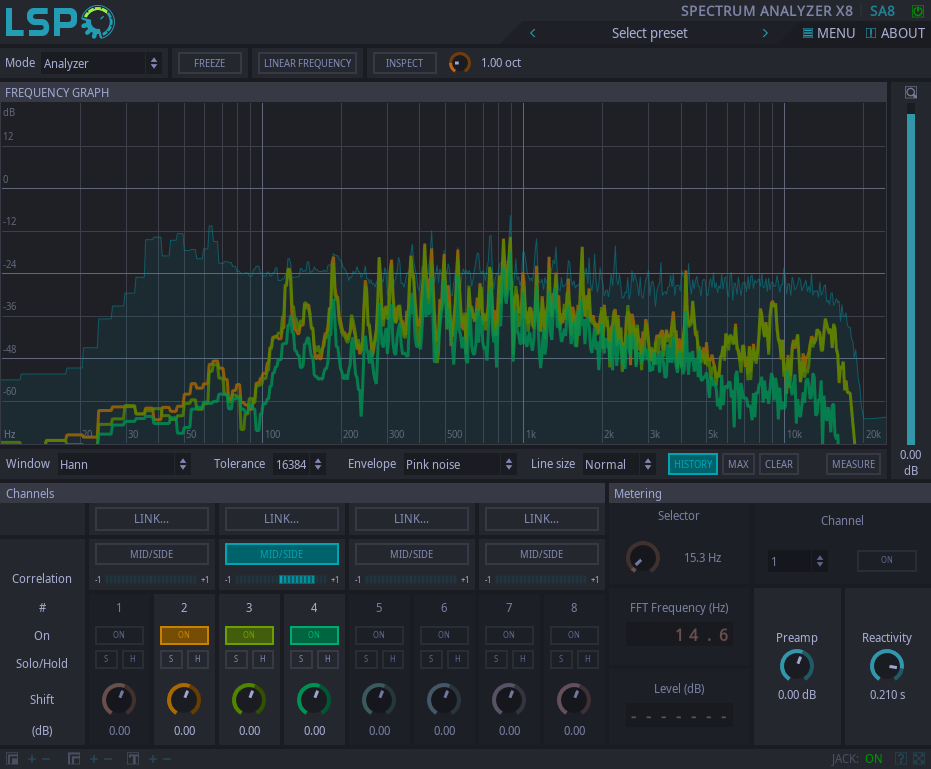Click the MEASURE button

[x=853, y=464]
